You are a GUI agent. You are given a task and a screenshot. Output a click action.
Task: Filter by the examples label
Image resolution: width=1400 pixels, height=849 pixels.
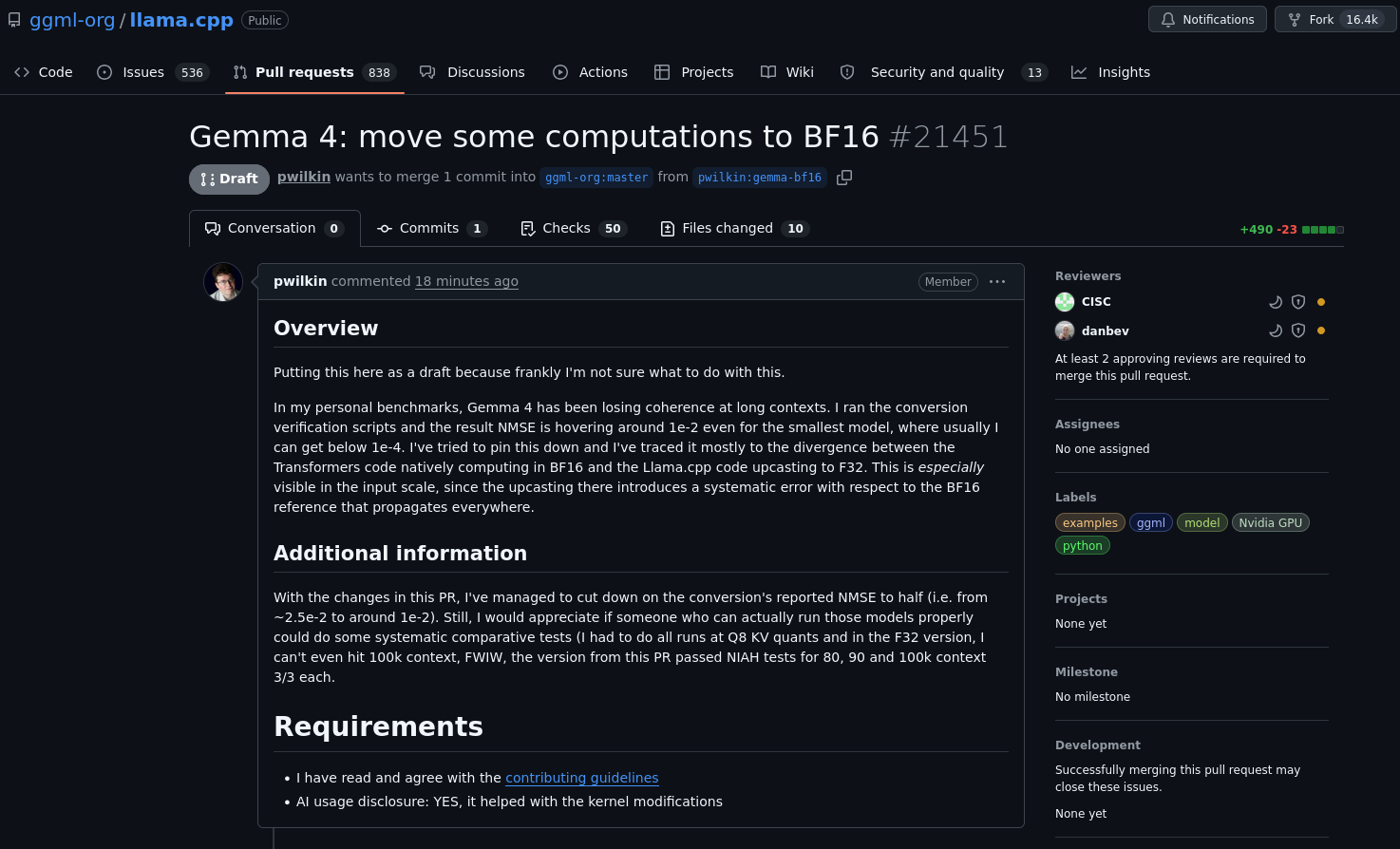coord(1090,522)
